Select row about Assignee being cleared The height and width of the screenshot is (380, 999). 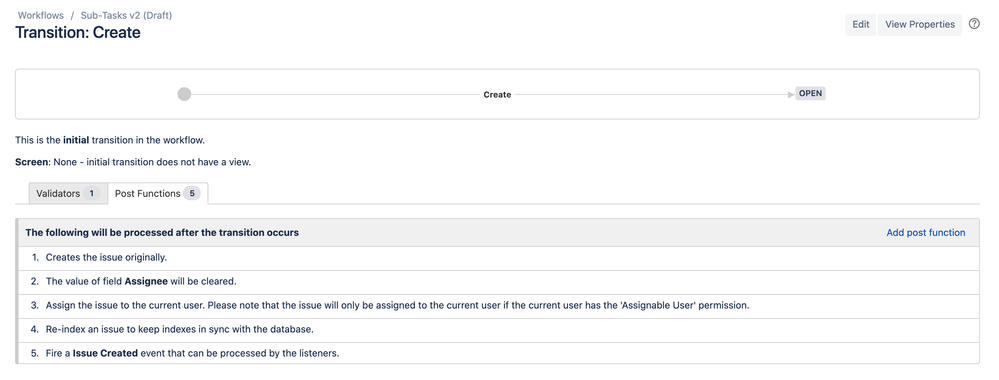[498, 282]
